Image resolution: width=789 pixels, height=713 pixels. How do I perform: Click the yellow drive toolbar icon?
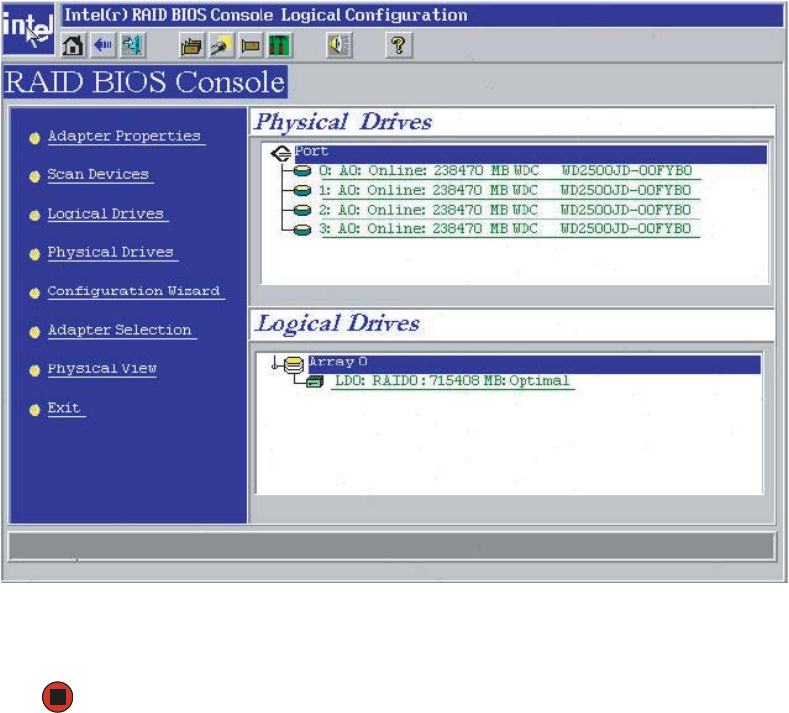(250, 46)
